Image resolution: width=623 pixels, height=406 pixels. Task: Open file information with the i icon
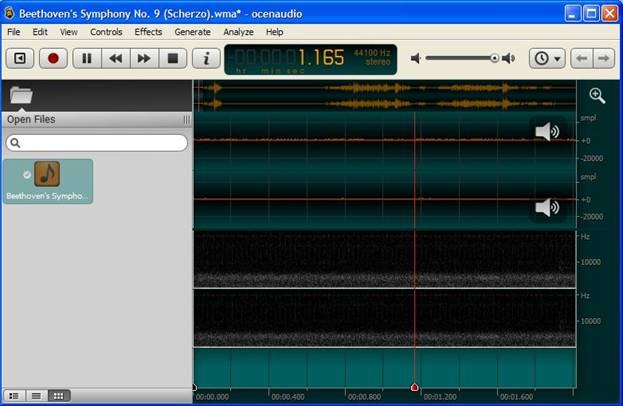coord(206,58)
